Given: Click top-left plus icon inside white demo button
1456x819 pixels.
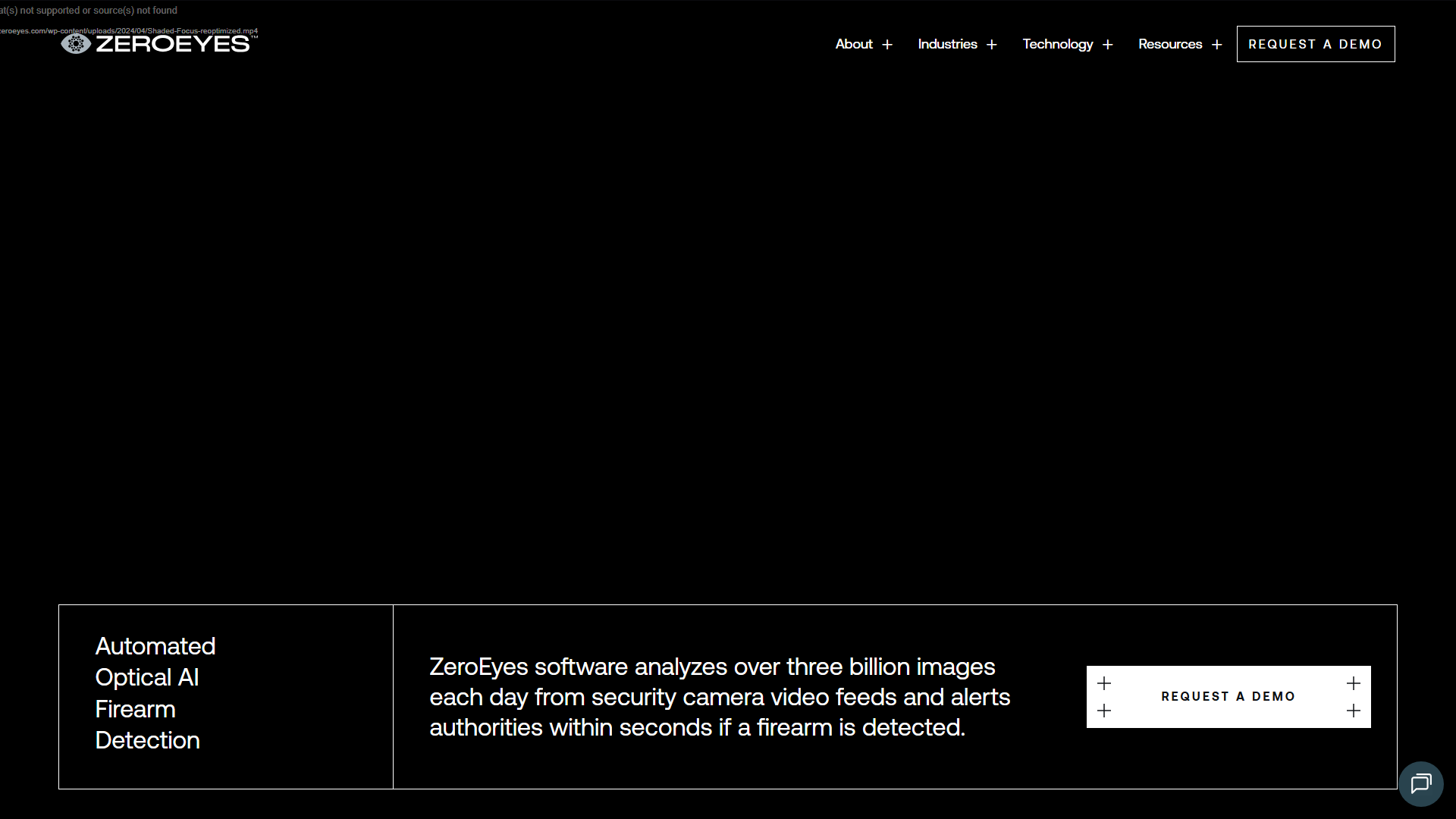Looking at the screenshot, I should pos(1104,683).
